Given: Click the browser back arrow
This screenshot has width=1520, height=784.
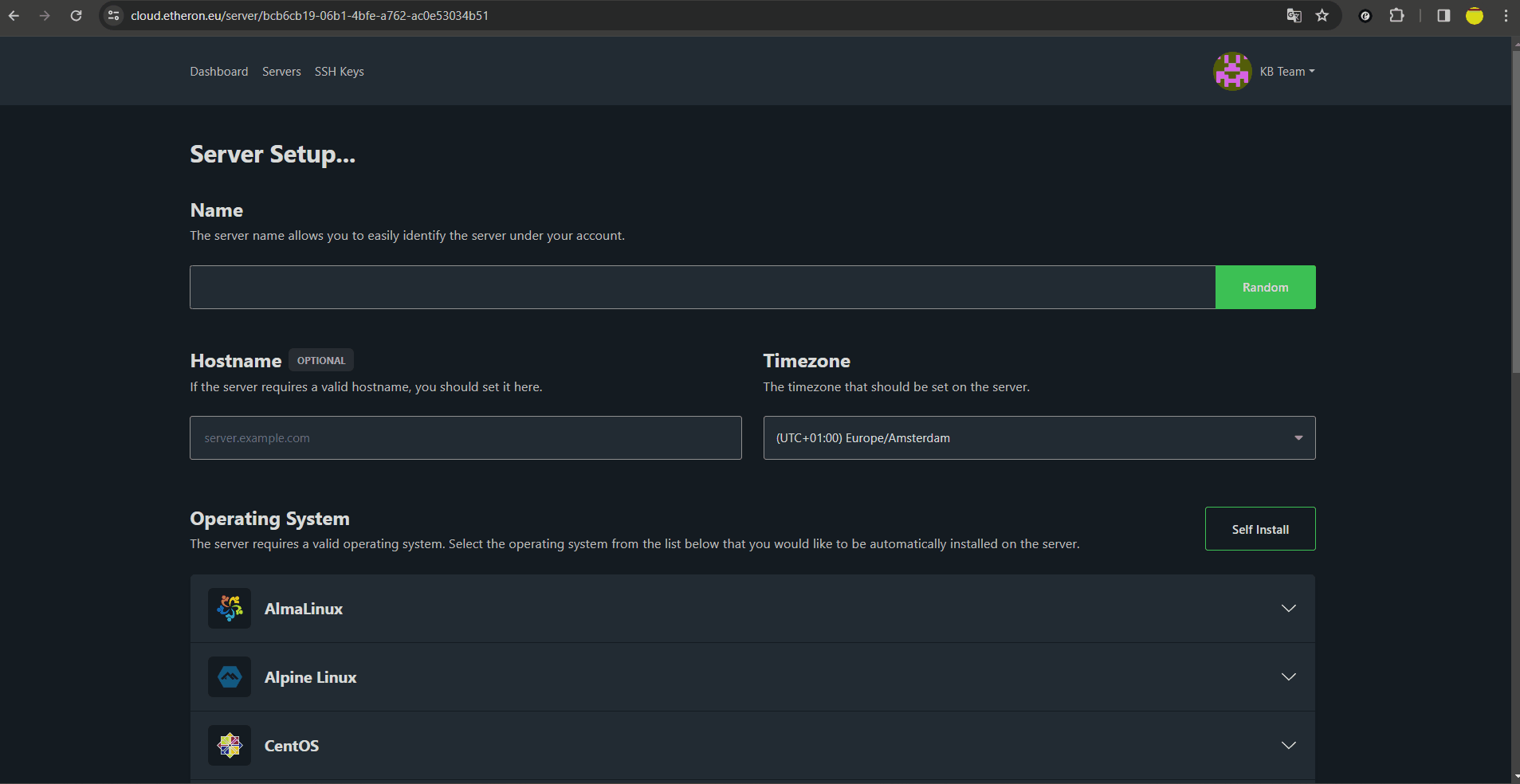Looking at the screenshot, I should click(14, 16).
